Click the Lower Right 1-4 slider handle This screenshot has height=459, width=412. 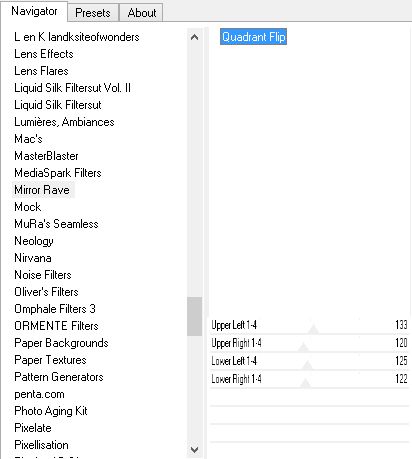(305, 384)
